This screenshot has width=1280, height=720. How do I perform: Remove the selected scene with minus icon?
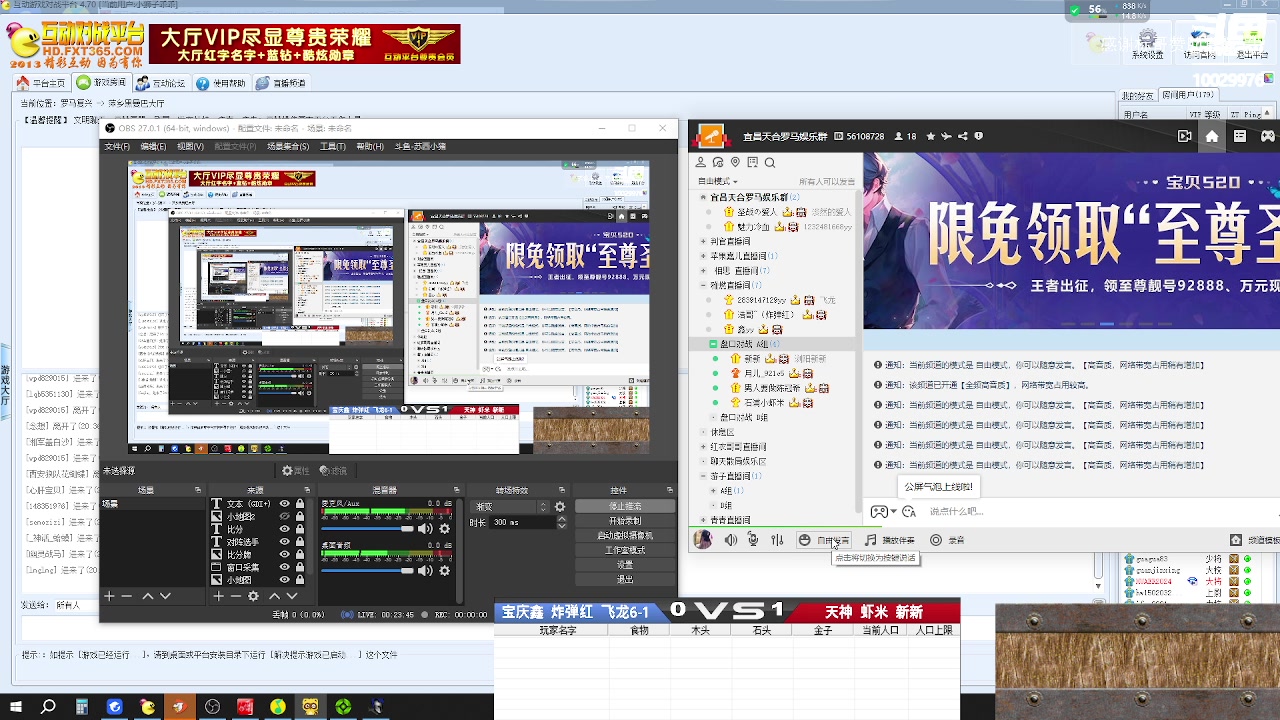127,596
